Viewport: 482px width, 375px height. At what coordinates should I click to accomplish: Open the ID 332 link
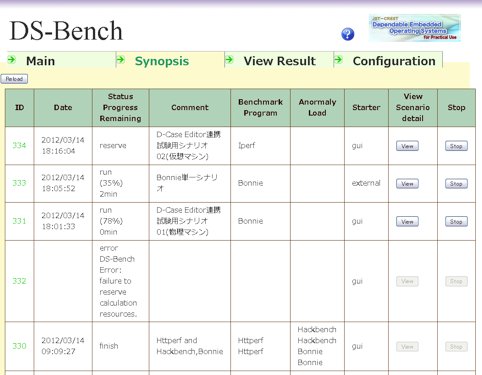pyautogui.click(x=19, y=281)
